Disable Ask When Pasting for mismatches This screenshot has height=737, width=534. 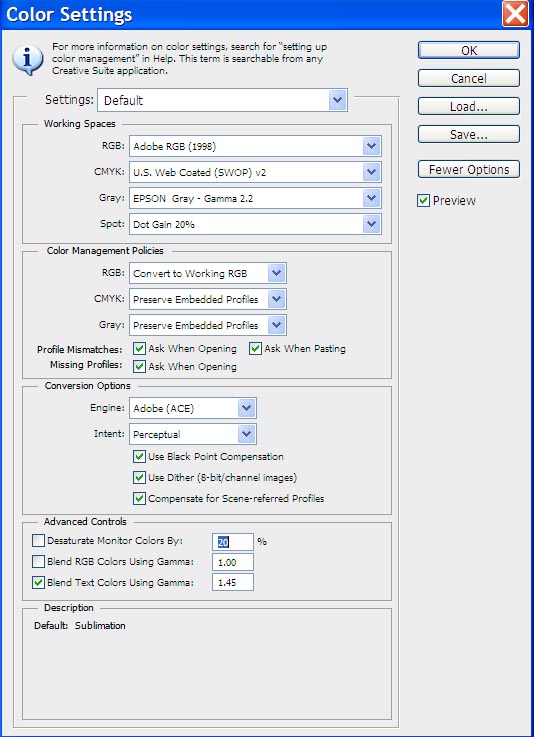[x=255, y=348]
